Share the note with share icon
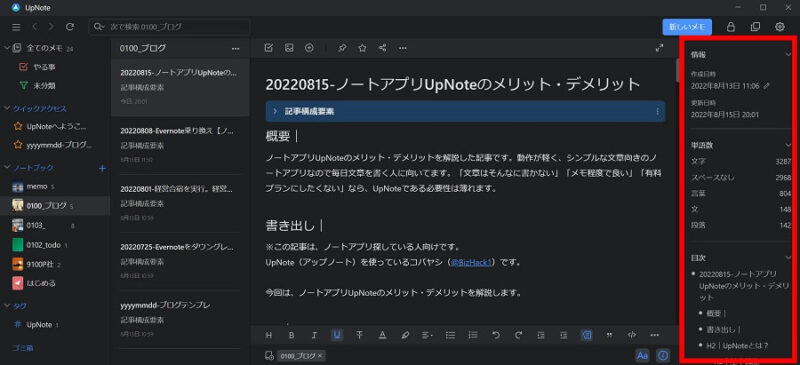 pyautogui.click(x=383, y=48)
